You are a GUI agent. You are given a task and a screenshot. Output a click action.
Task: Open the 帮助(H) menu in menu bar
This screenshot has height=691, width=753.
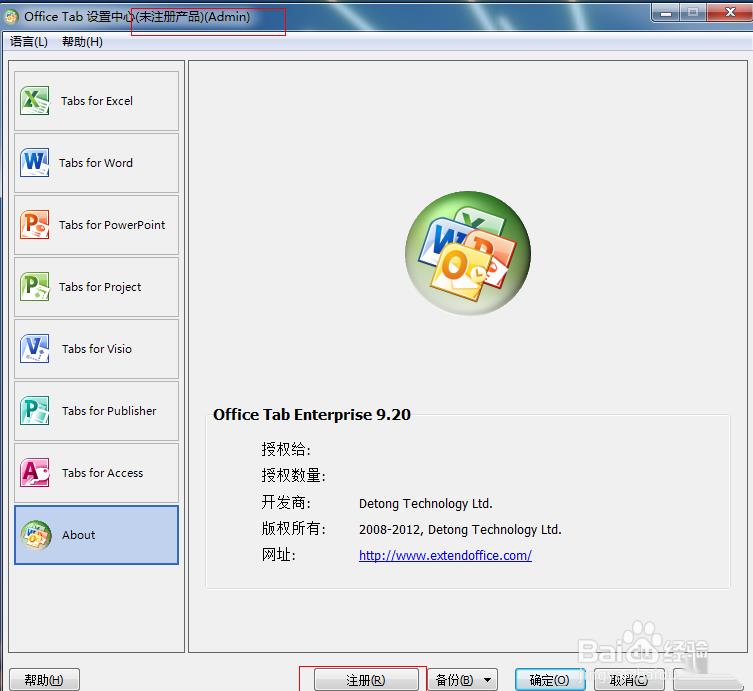82,42
